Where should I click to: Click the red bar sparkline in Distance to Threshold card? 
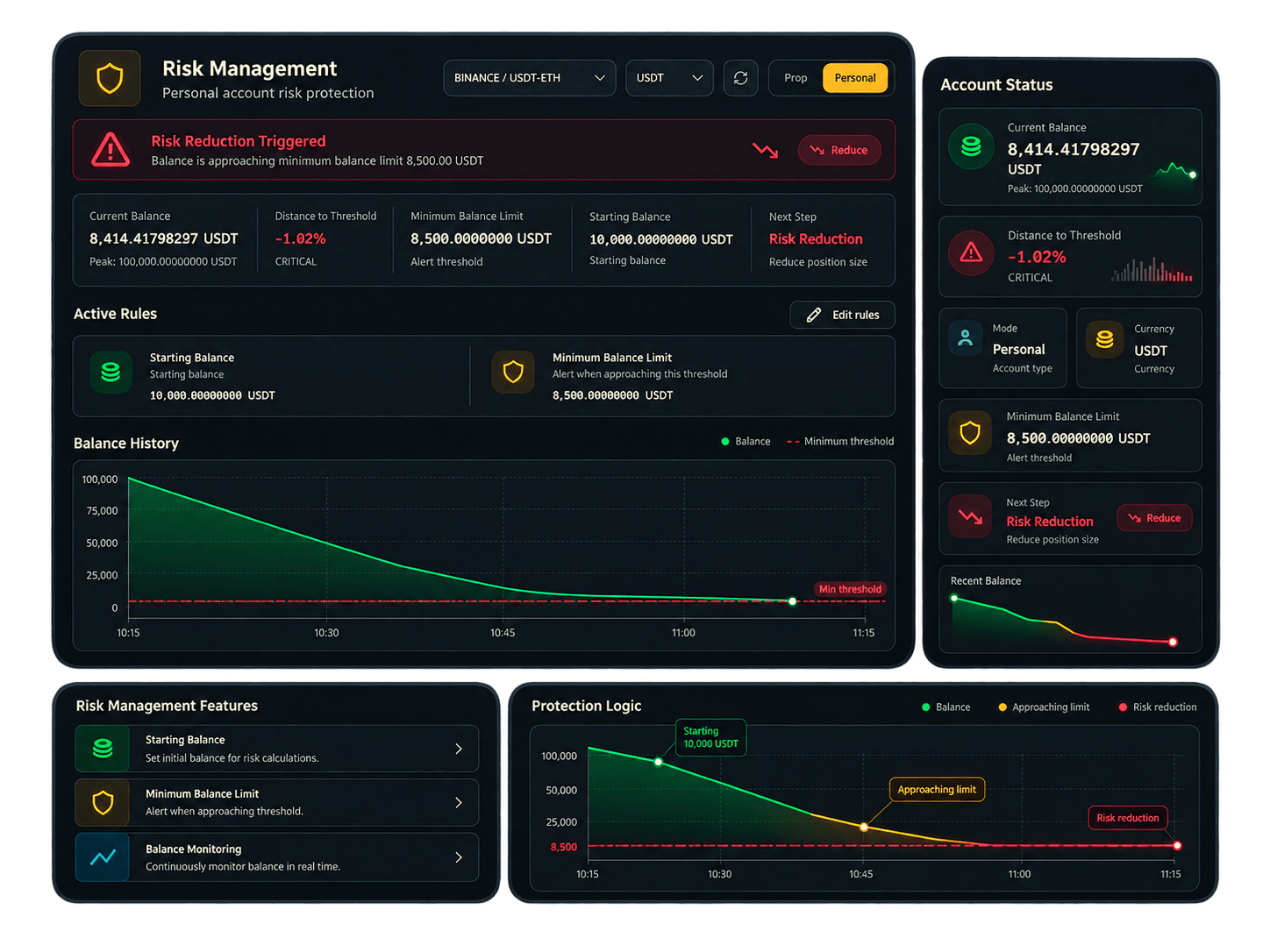[1152, 270]
